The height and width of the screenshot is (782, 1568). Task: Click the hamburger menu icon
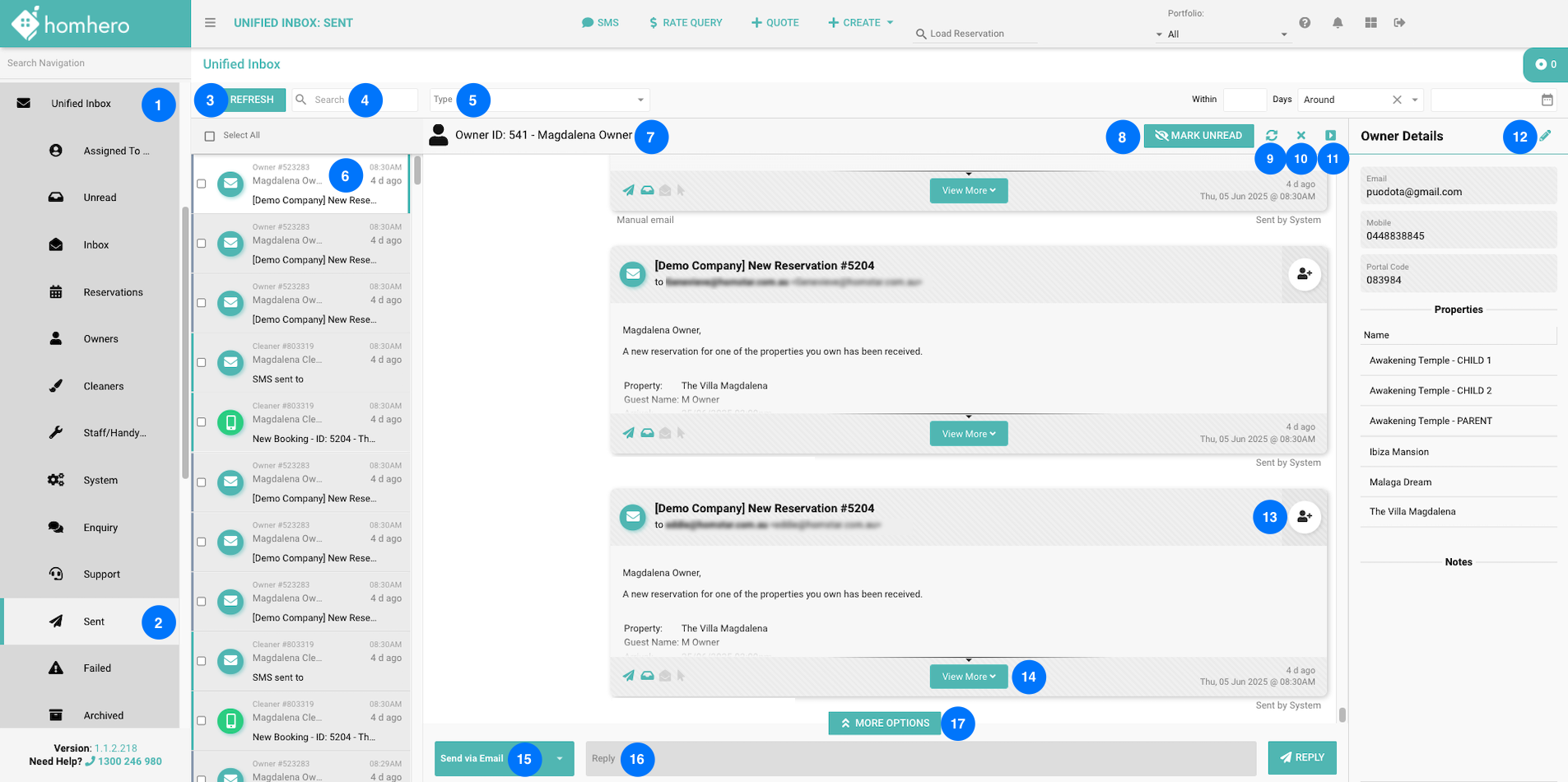click(x=210, y=23)
